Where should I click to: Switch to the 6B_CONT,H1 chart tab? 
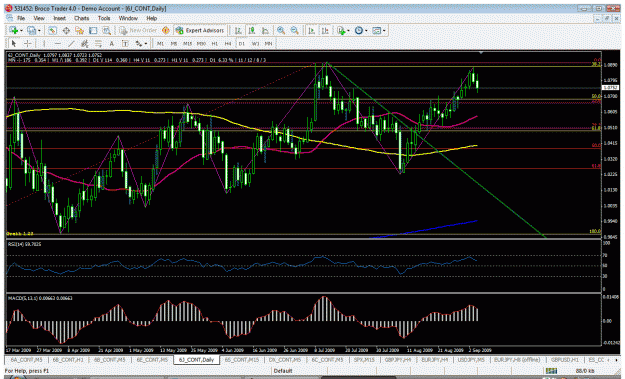[68, 360]
